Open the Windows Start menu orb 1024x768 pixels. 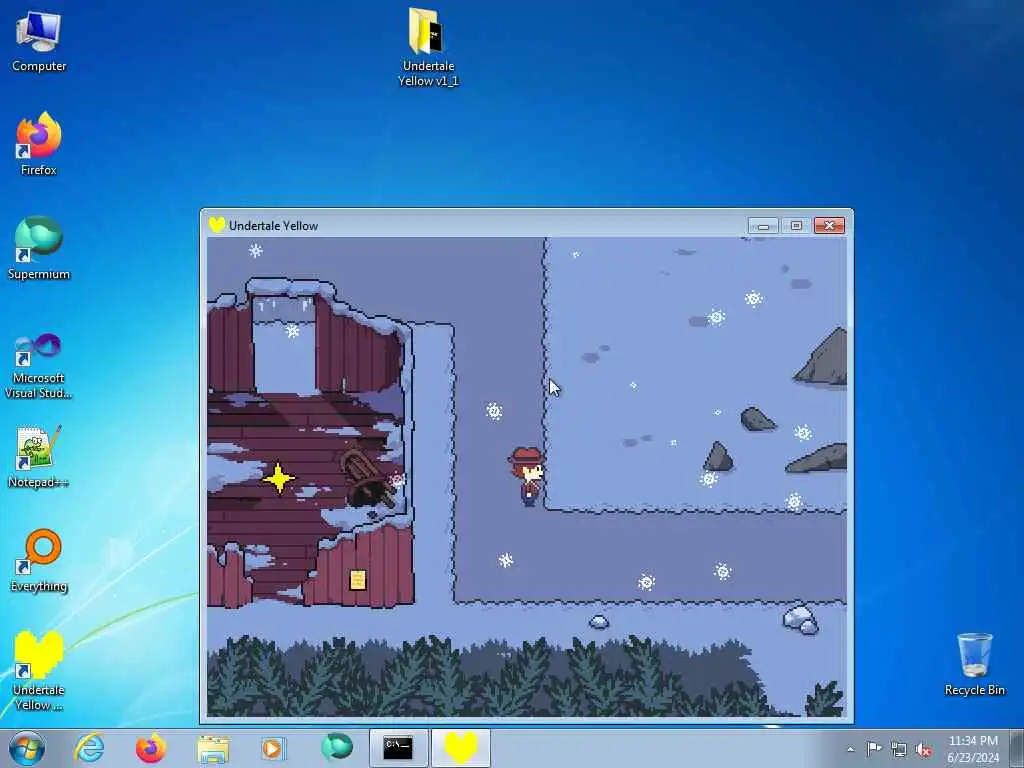(x=27, y=748)
